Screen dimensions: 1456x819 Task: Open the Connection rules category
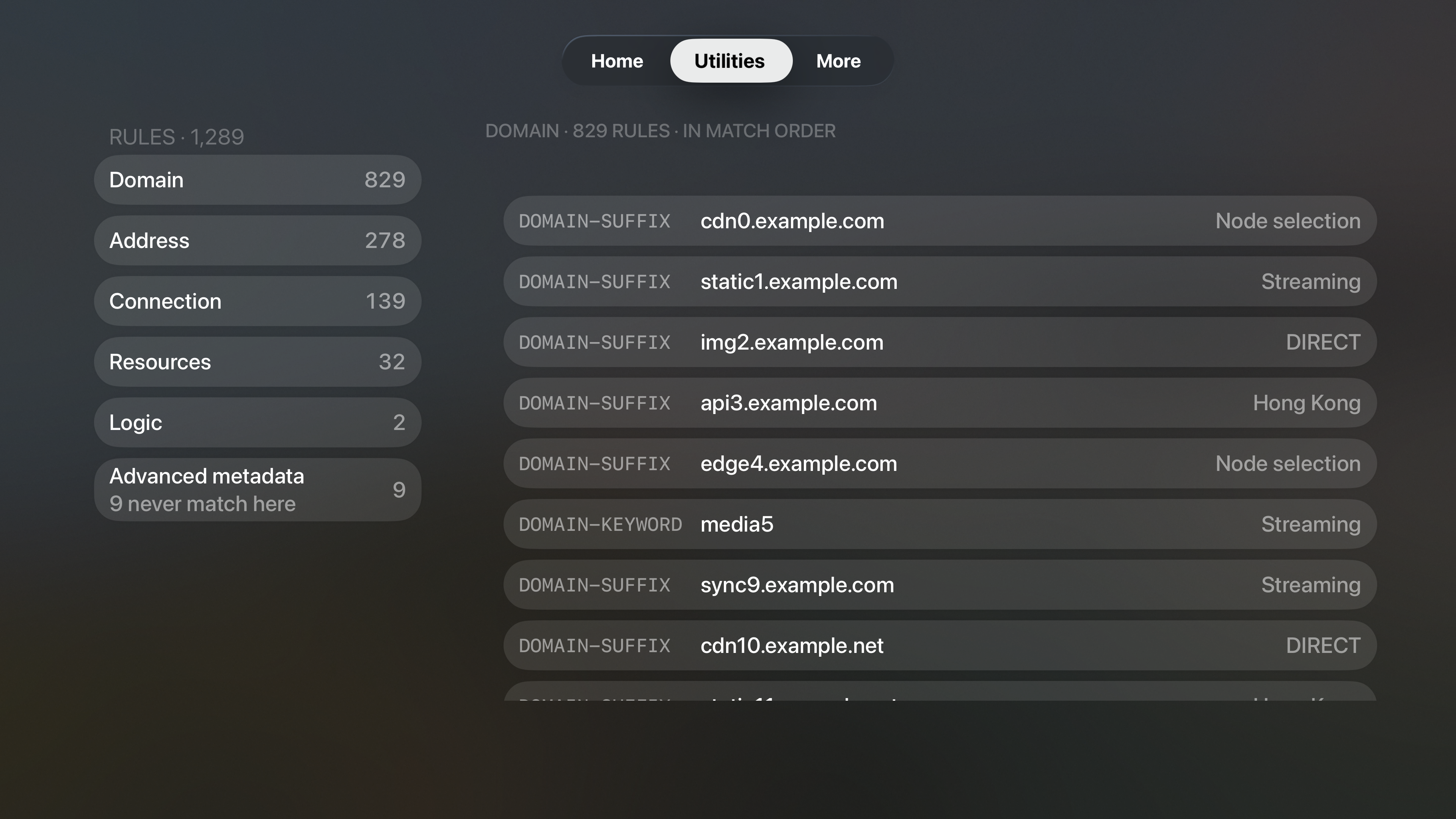coord(258,301)
